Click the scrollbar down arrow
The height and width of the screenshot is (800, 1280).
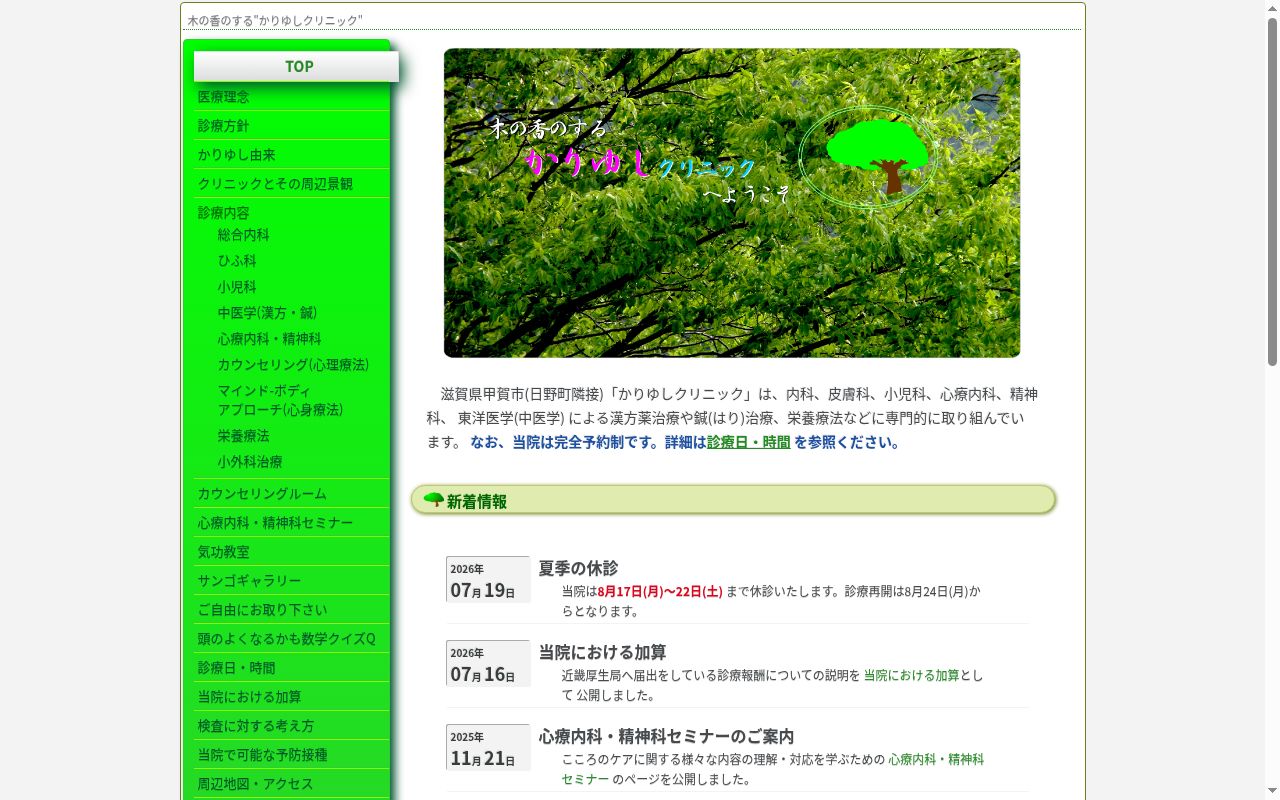tap(1272, 792)
